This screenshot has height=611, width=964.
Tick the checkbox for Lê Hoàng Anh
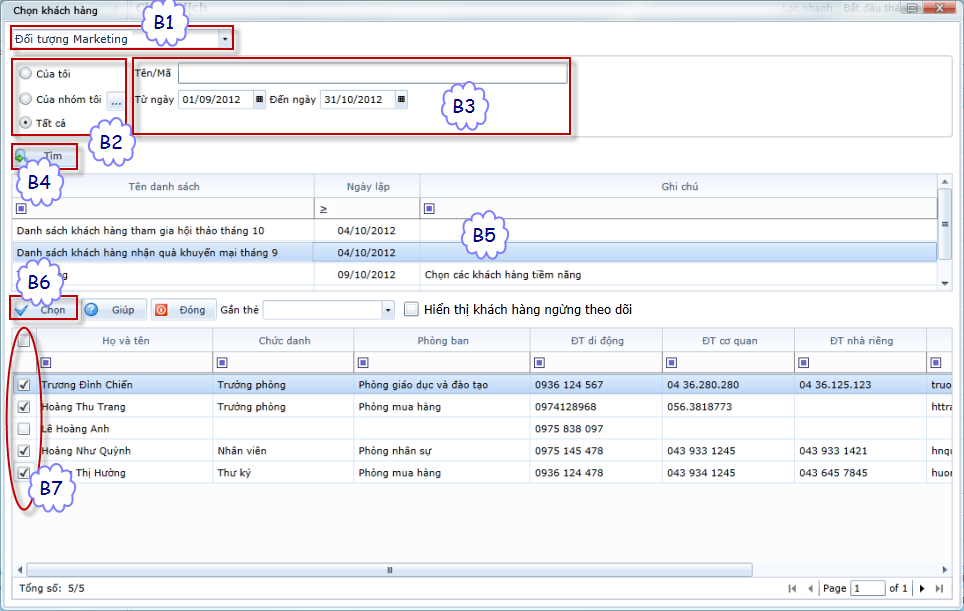coord(24,429)
